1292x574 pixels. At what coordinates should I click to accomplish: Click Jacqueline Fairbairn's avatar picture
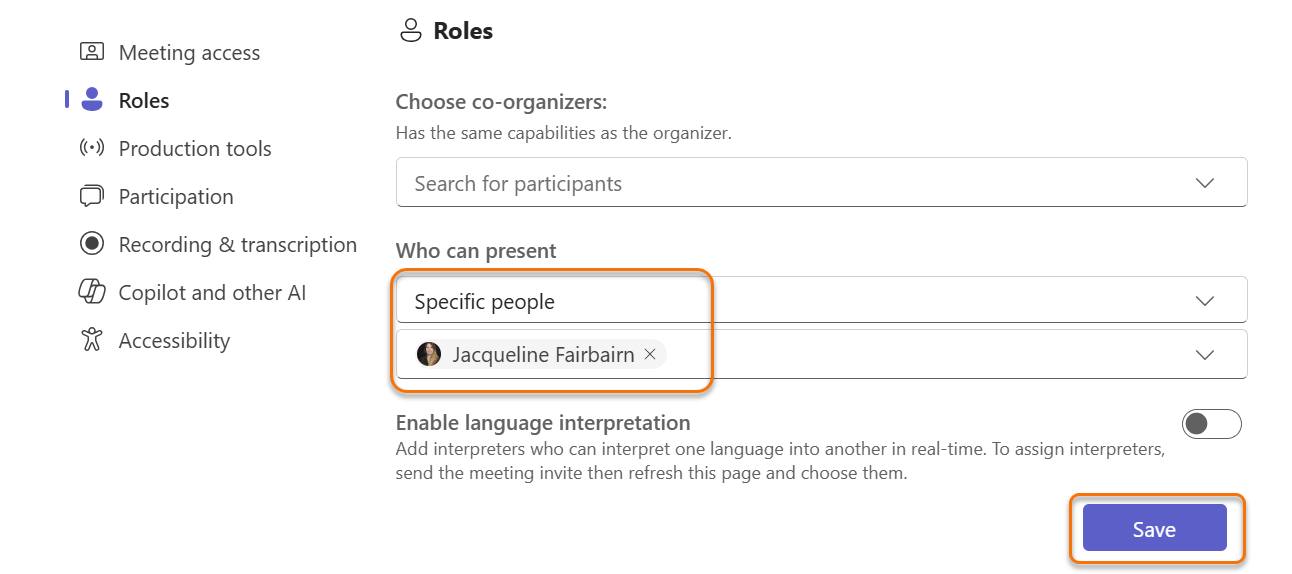click(x=429, y=354)
